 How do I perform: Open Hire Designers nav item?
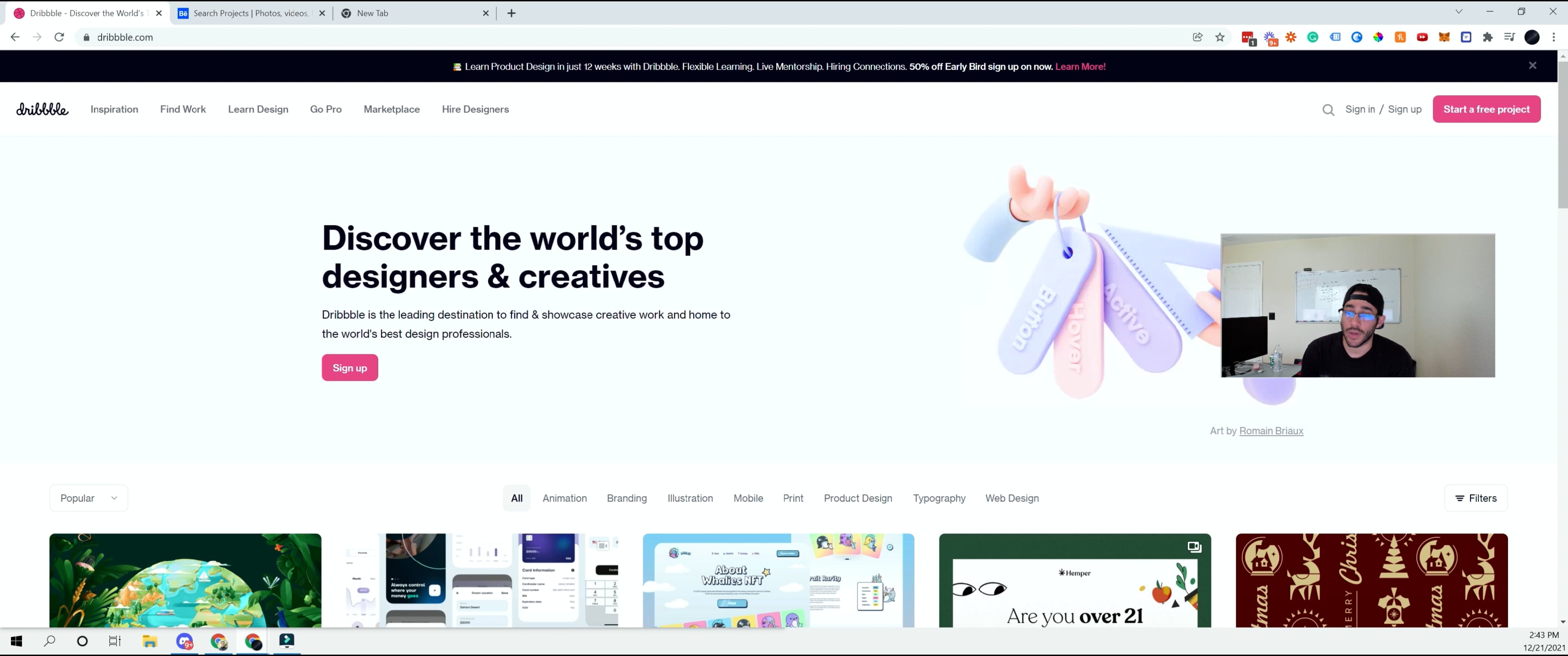point(475,109)
